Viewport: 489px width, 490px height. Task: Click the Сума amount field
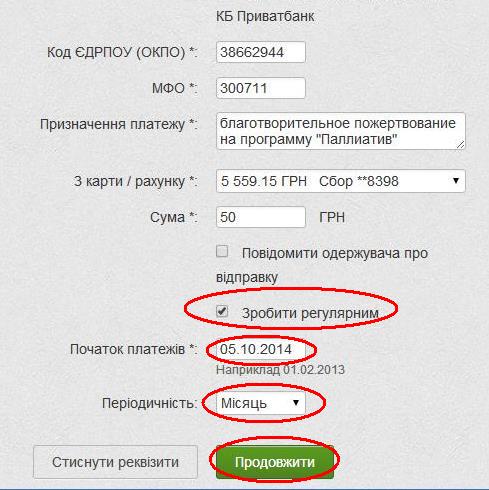261,217
